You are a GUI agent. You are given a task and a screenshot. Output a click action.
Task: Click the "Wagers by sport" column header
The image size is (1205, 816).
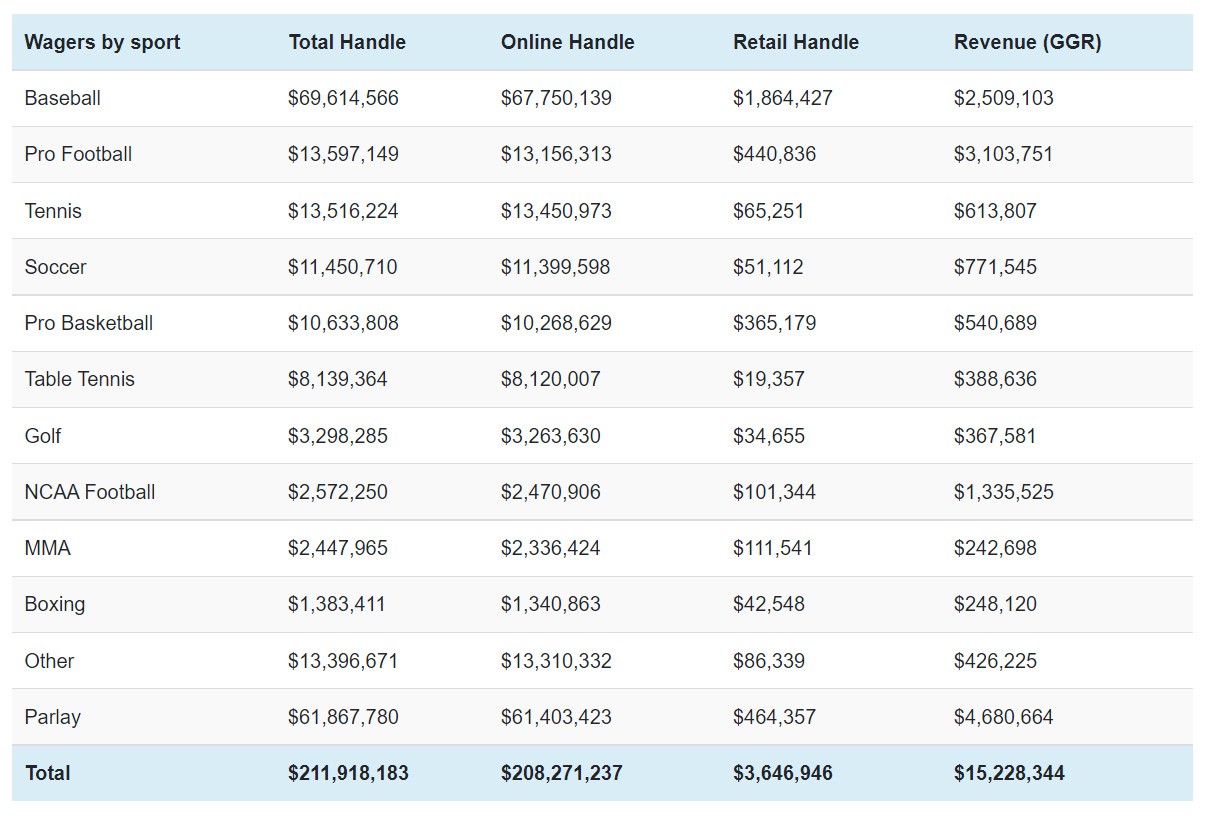[102, 42]
